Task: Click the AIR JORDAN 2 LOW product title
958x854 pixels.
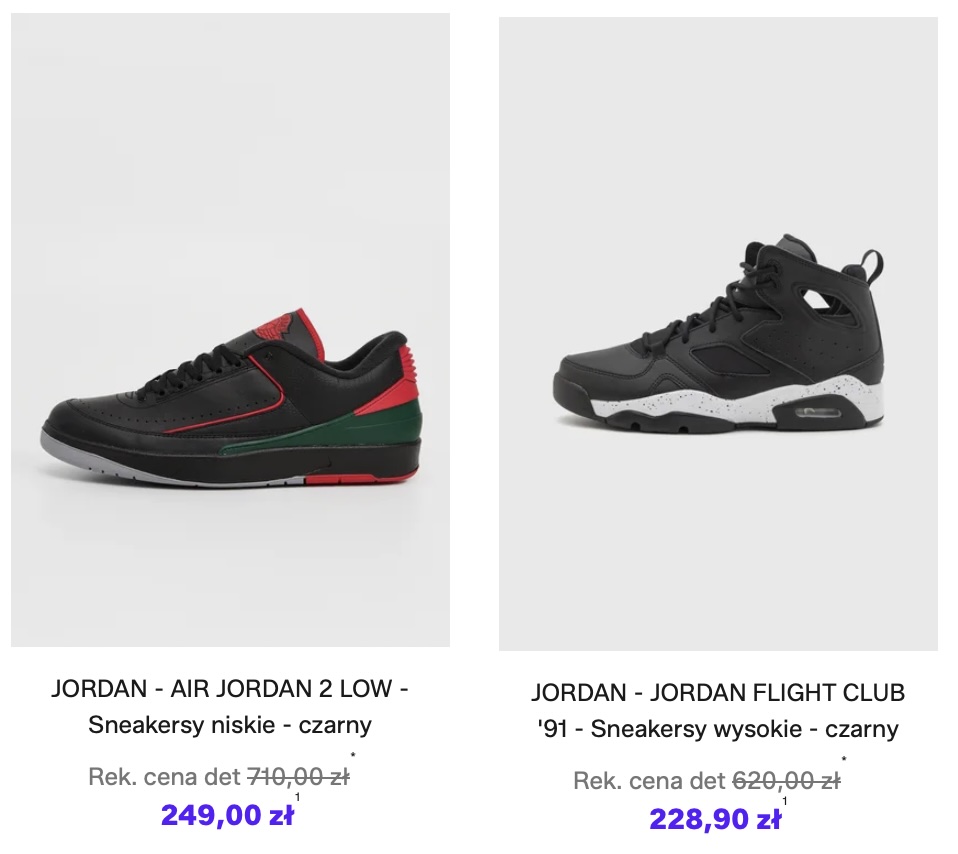Action: click(x=230, y=707)
